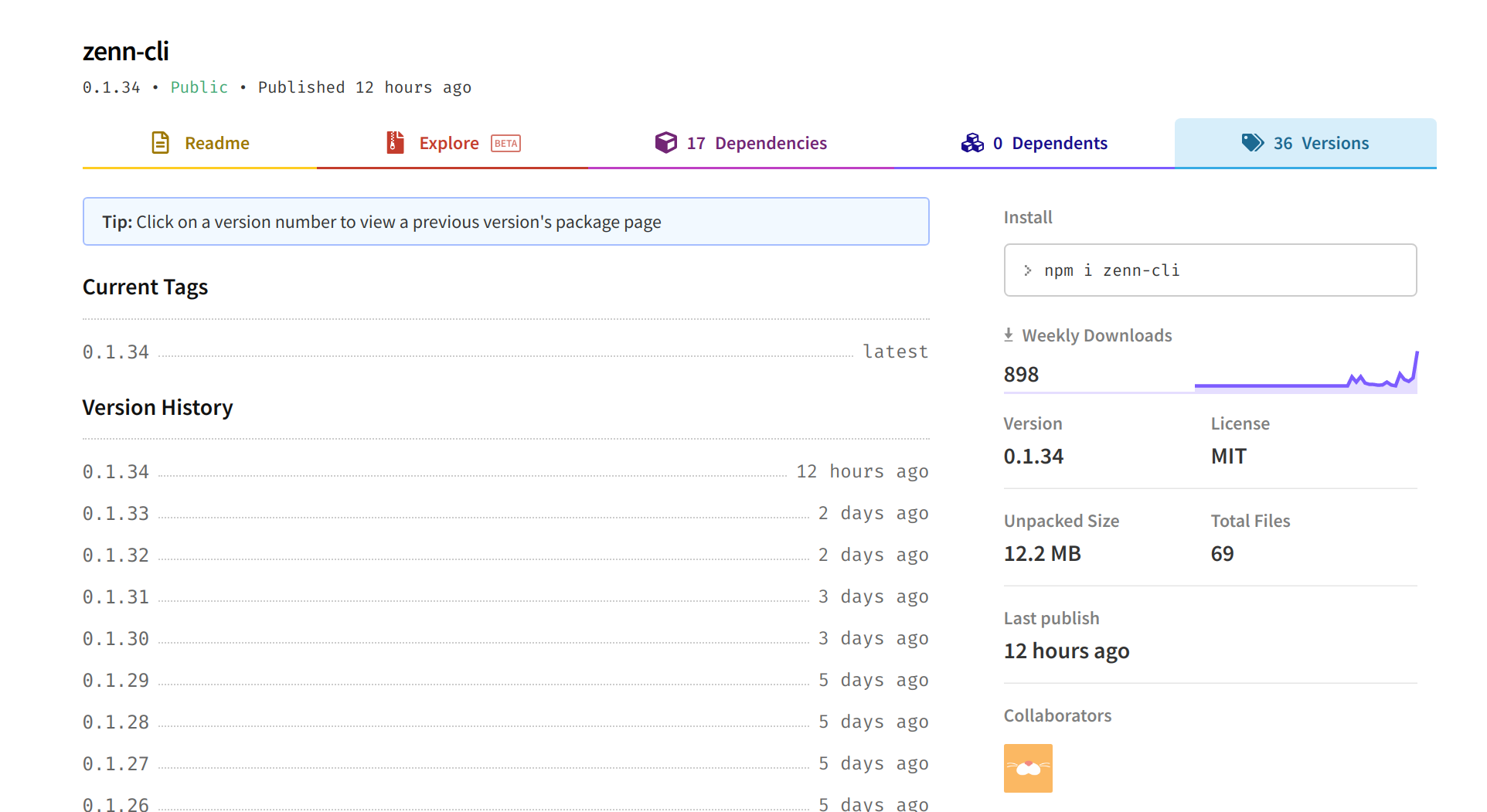The image size is (1487, 812).
Task: Click the BETA badge on Explore
Action: click(506, 144)
